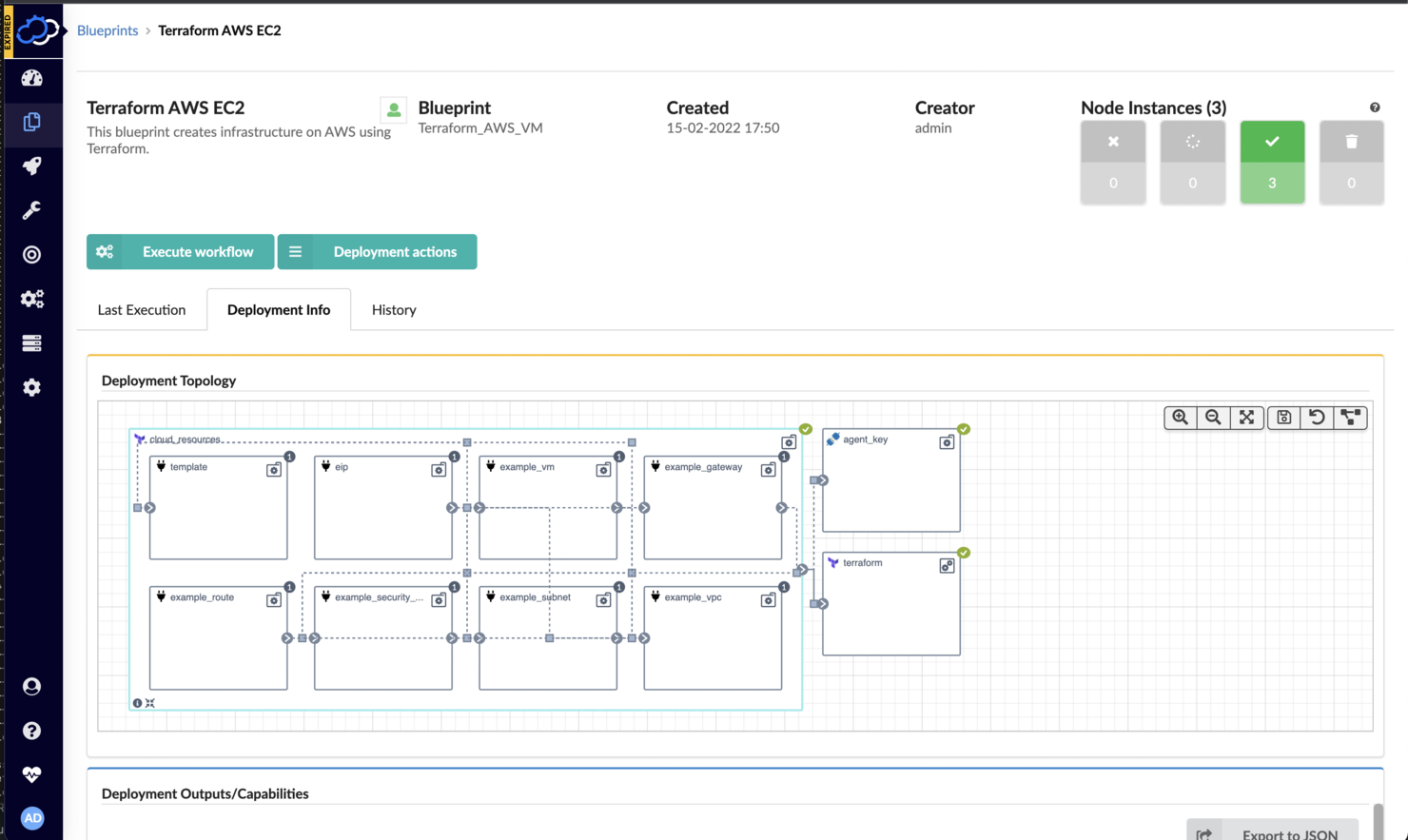Screen dimensions: 1408x840
Task: Re-arrange topology with automatic layout icon
Action: click(1351, 417)
